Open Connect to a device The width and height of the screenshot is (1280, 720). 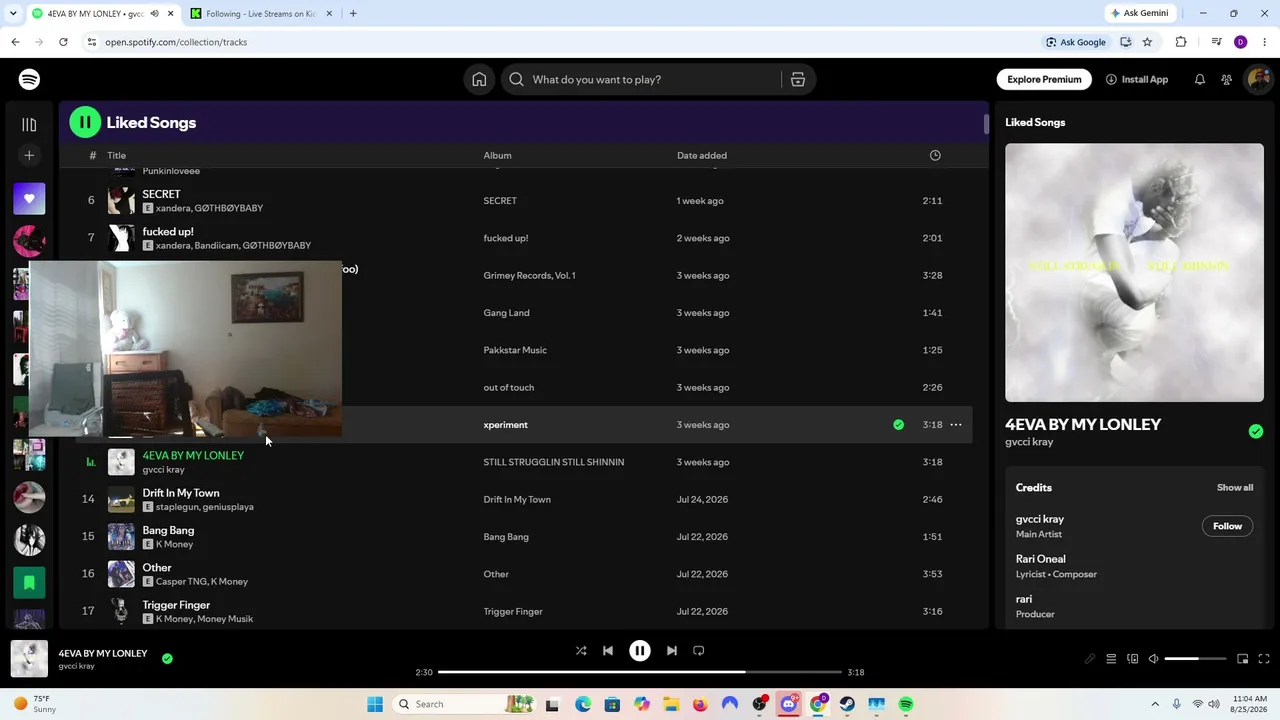pos(1132,659)
